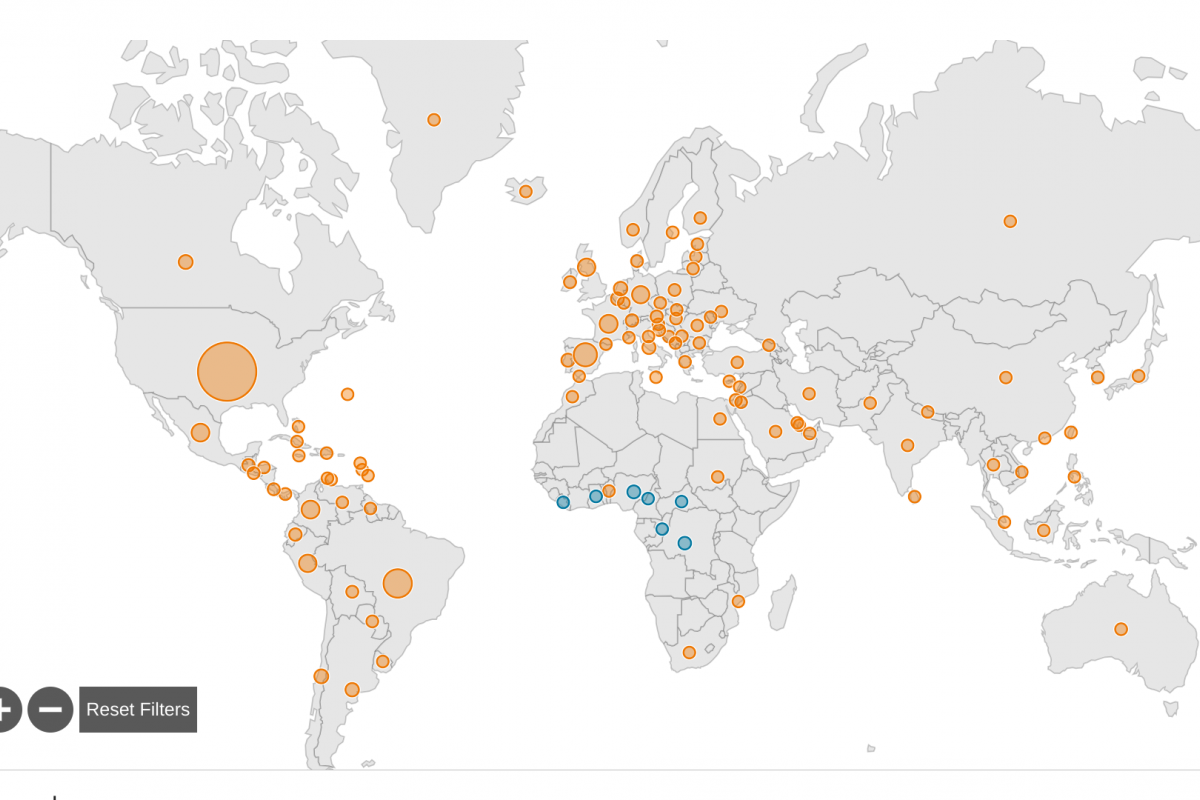Select the largest bubble over the United States
The image size is (1200, 800).
[227, 372]
